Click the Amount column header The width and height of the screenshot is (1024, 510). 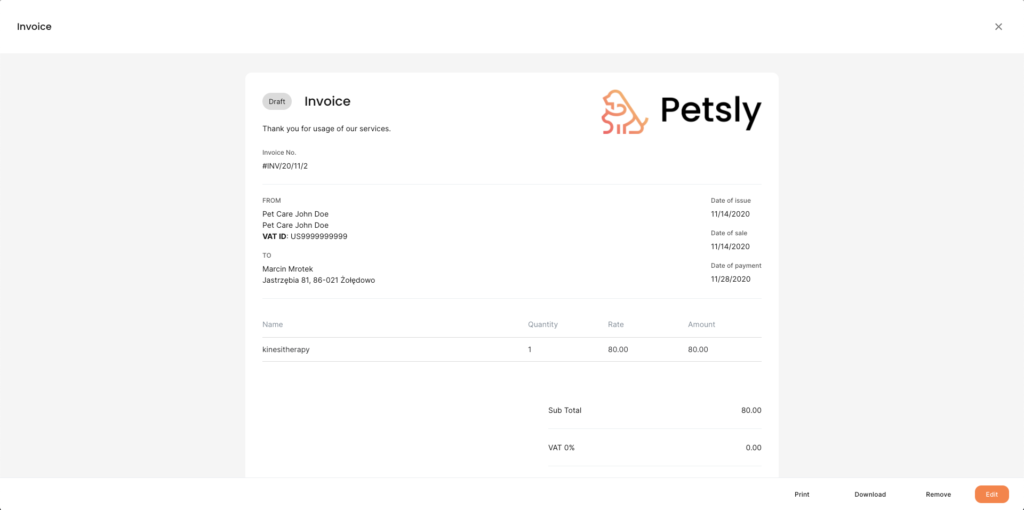click(701, 325)
